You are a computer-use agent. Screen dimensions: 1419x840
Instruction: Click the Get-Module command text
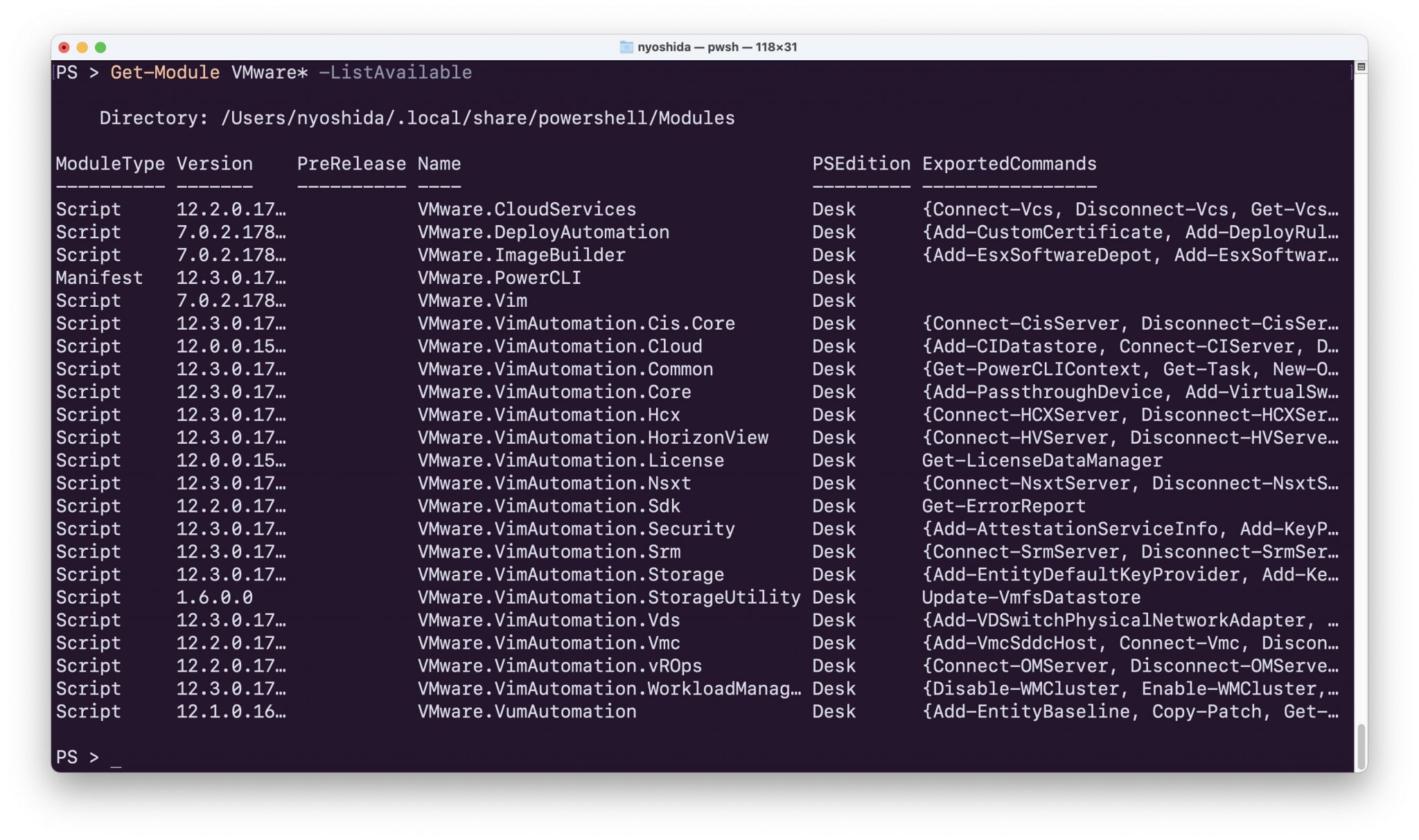(x=165, y=73)
